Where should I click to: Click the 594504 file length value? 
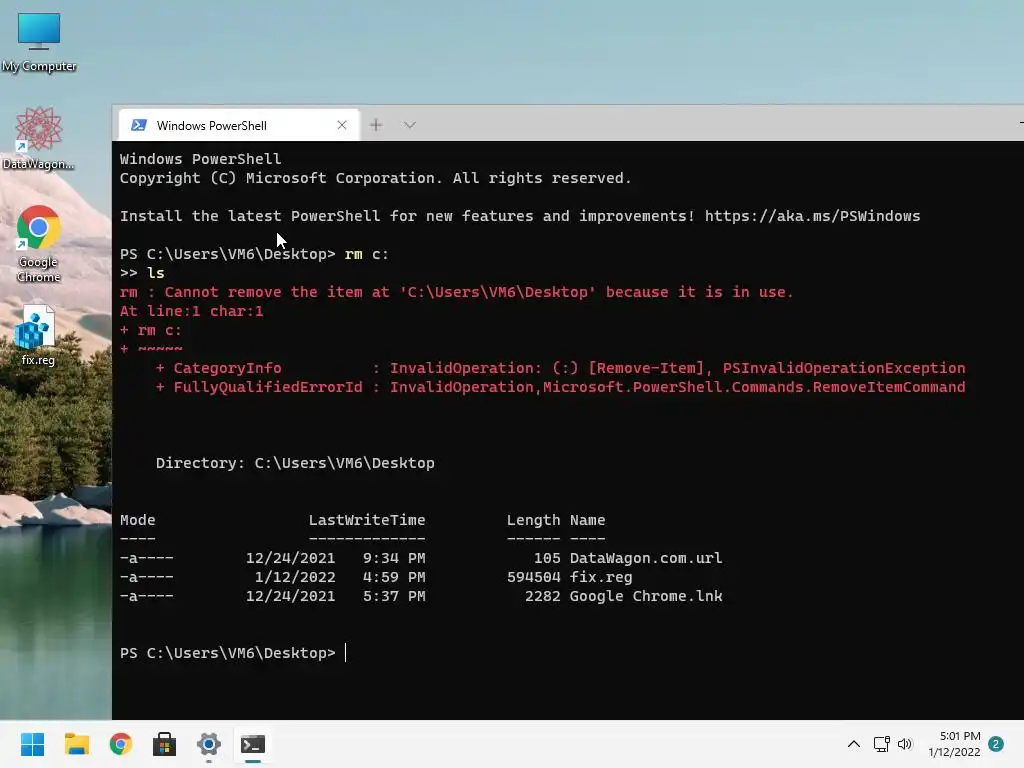[x=534, y=577]
